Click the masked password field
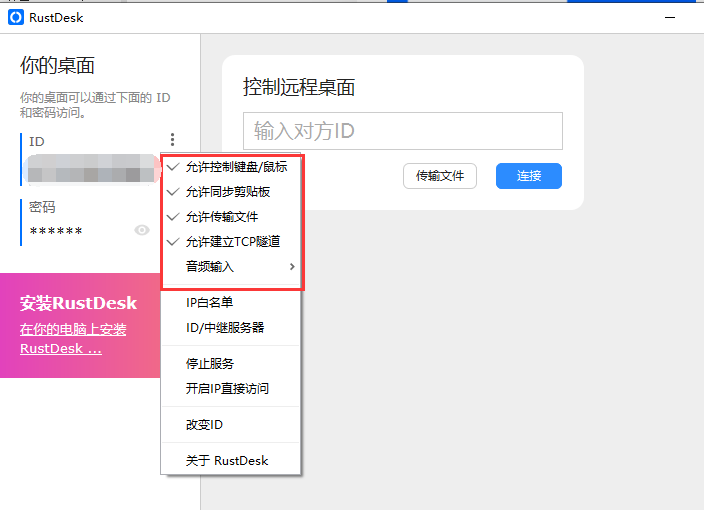Image resolution: width=704 pixels, height=510 pixels. click(x=58, y=231)
